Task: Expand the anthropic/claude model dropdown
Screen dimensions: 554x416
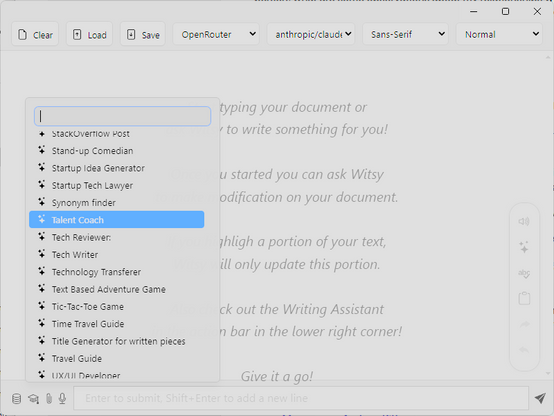Action: [311, 34]
